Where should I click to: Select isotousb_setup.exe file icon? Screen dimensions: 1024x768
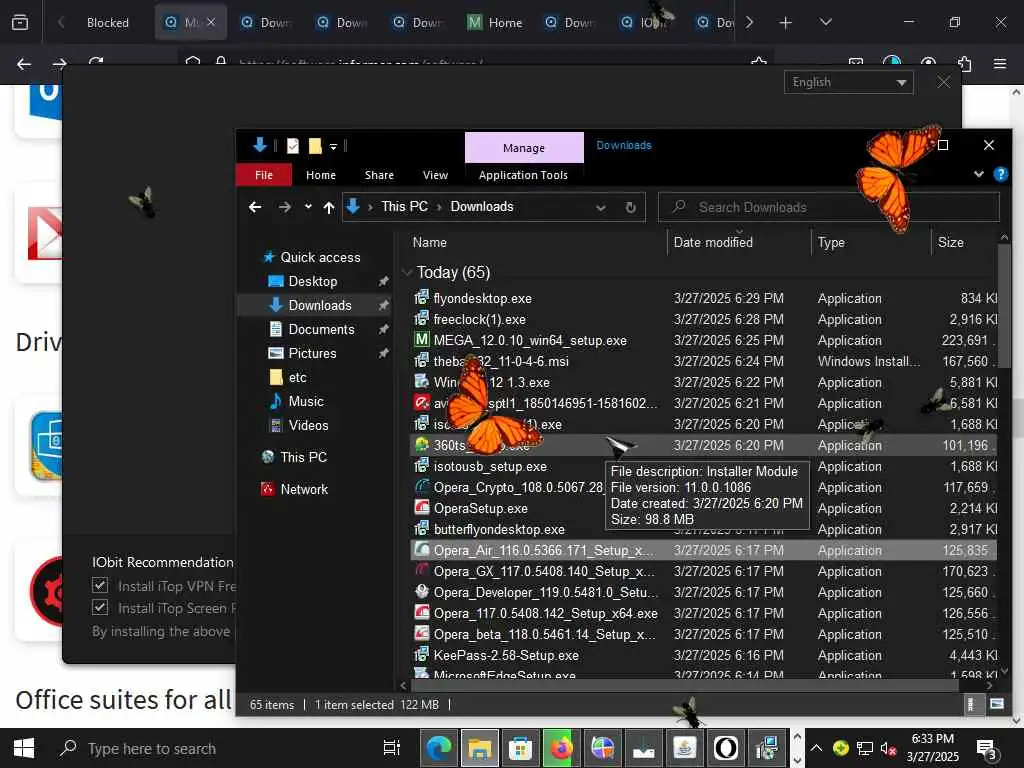422,466
